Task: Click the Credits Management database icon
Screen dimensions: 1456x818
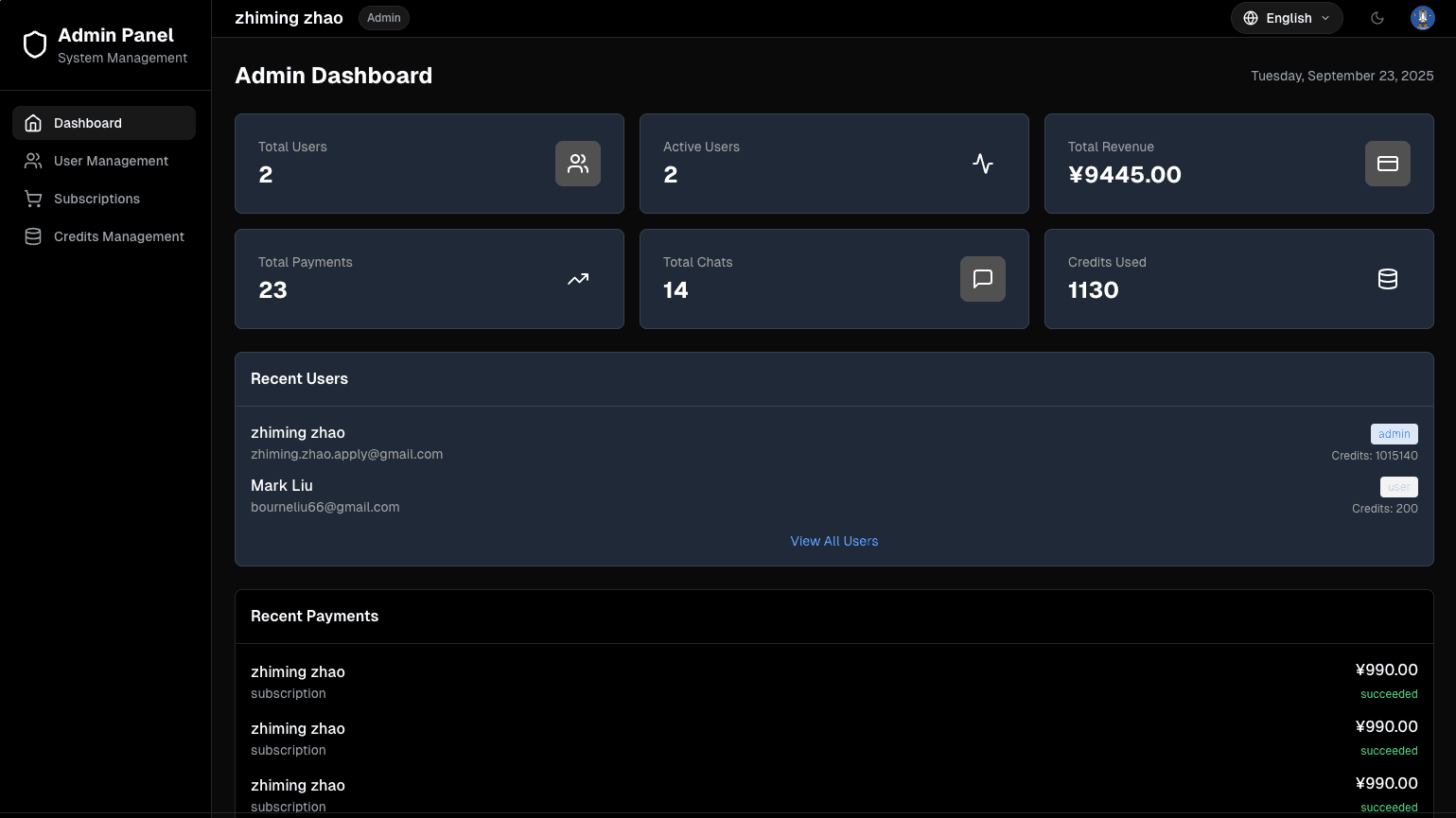Action: pos(32,236)
